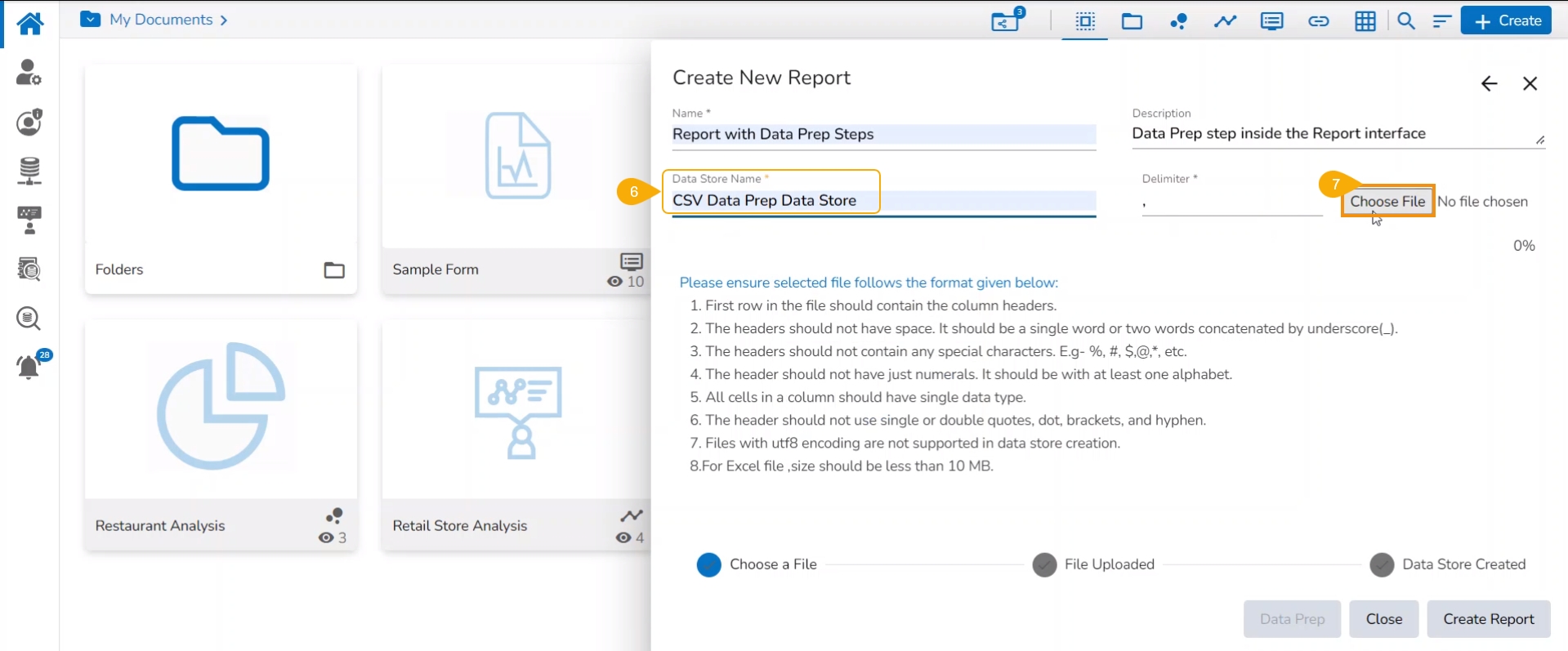Image resolution: width=1568 pixels, height=651 pixels.
Task: Filter by line chart icon in toolbar
Action: (1225, 21)
